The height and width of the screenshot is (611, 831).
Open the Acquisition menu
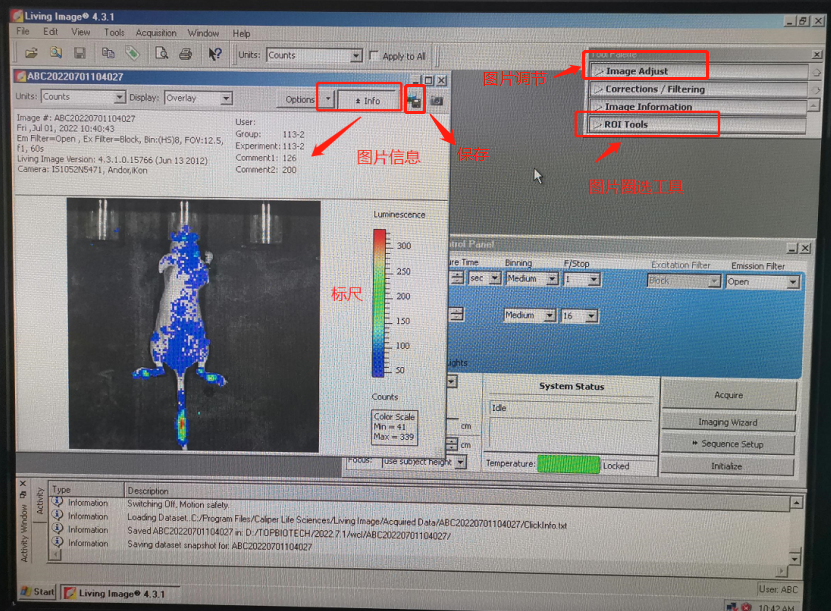[x=156, y=33]
